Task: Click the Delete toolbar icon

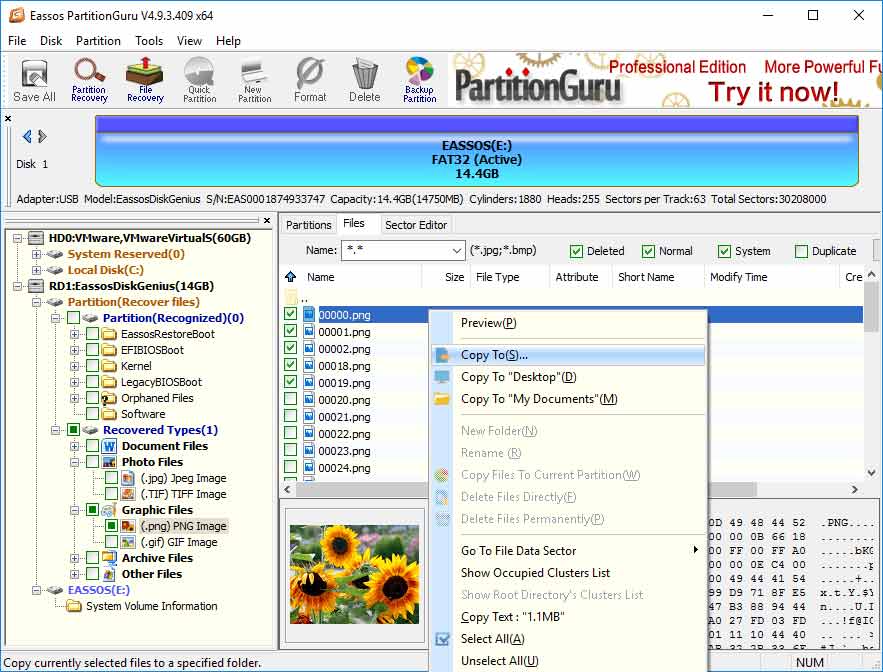Action: click(x=364, y=80)
